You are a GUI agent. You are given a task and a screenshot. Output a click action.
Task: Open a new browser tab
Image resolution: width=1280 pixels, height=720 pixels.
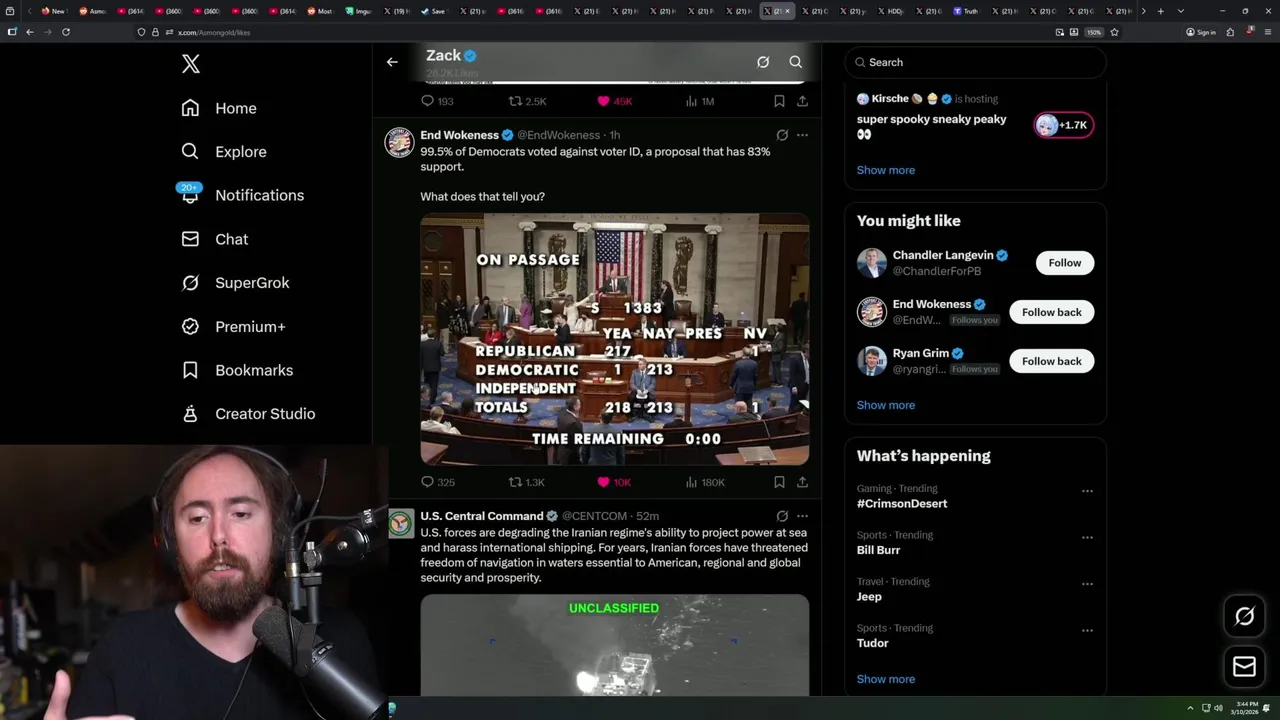[1160, 11]
